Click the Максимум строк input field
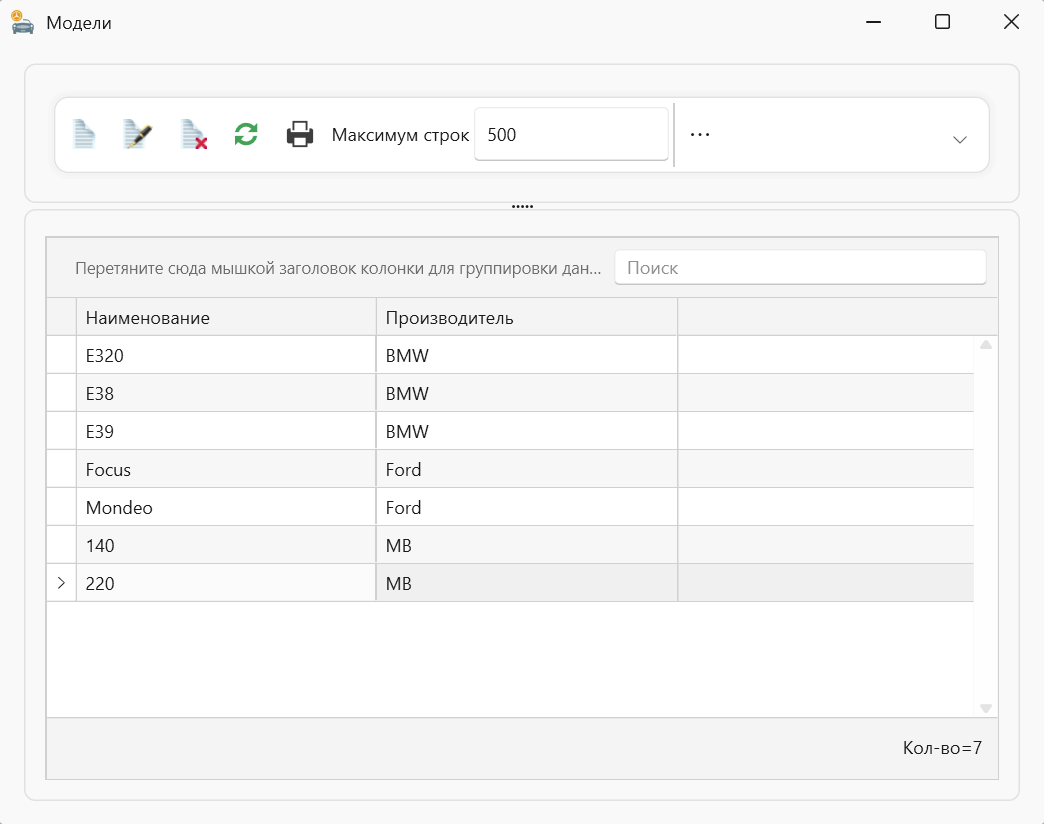Screen dimensions: 1044x824 [571, 134]
